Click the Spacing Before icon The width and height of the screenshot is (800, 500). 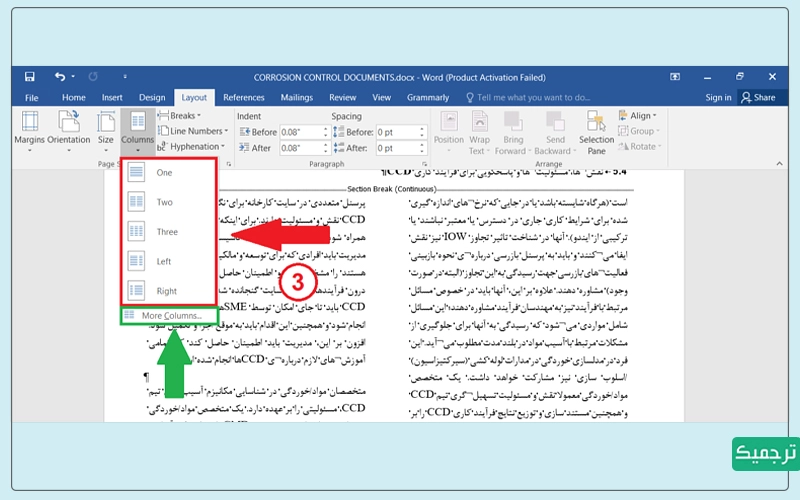(x=339, y=132)
